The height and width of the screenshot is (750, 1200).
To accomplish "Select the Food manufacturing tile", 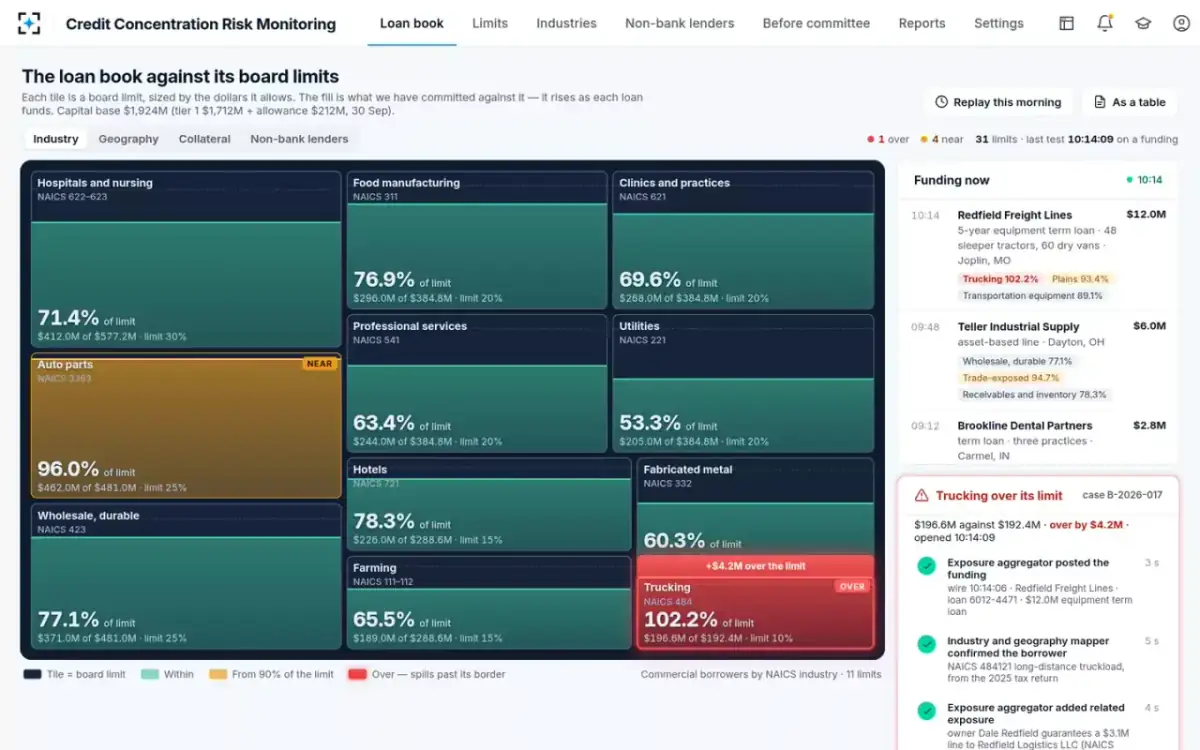I will tap(477, 240).
